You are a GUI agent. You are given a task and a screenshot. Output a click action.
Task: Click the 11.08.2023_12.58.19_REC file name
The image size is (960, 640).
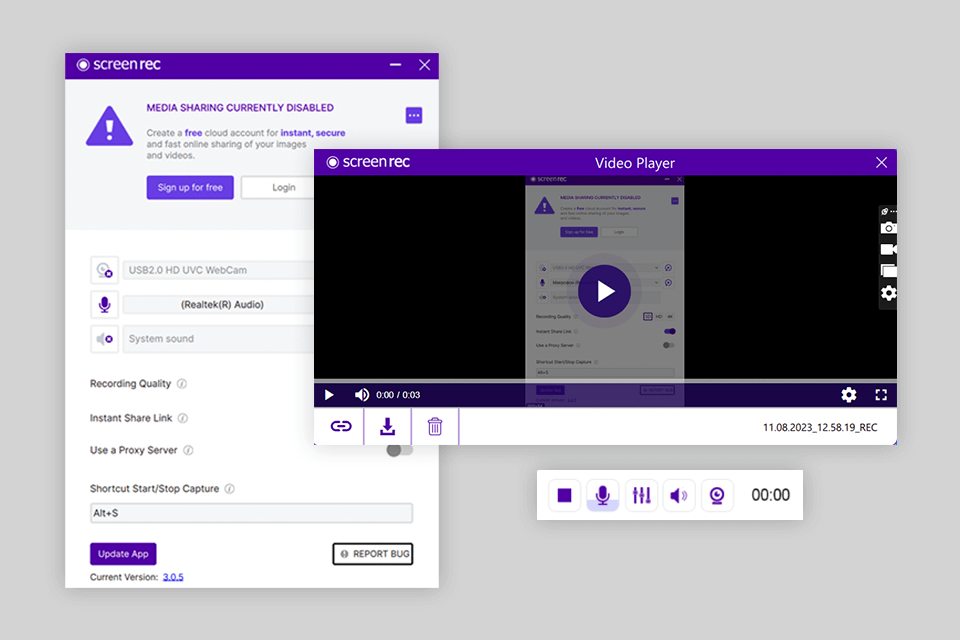point(820,427)
